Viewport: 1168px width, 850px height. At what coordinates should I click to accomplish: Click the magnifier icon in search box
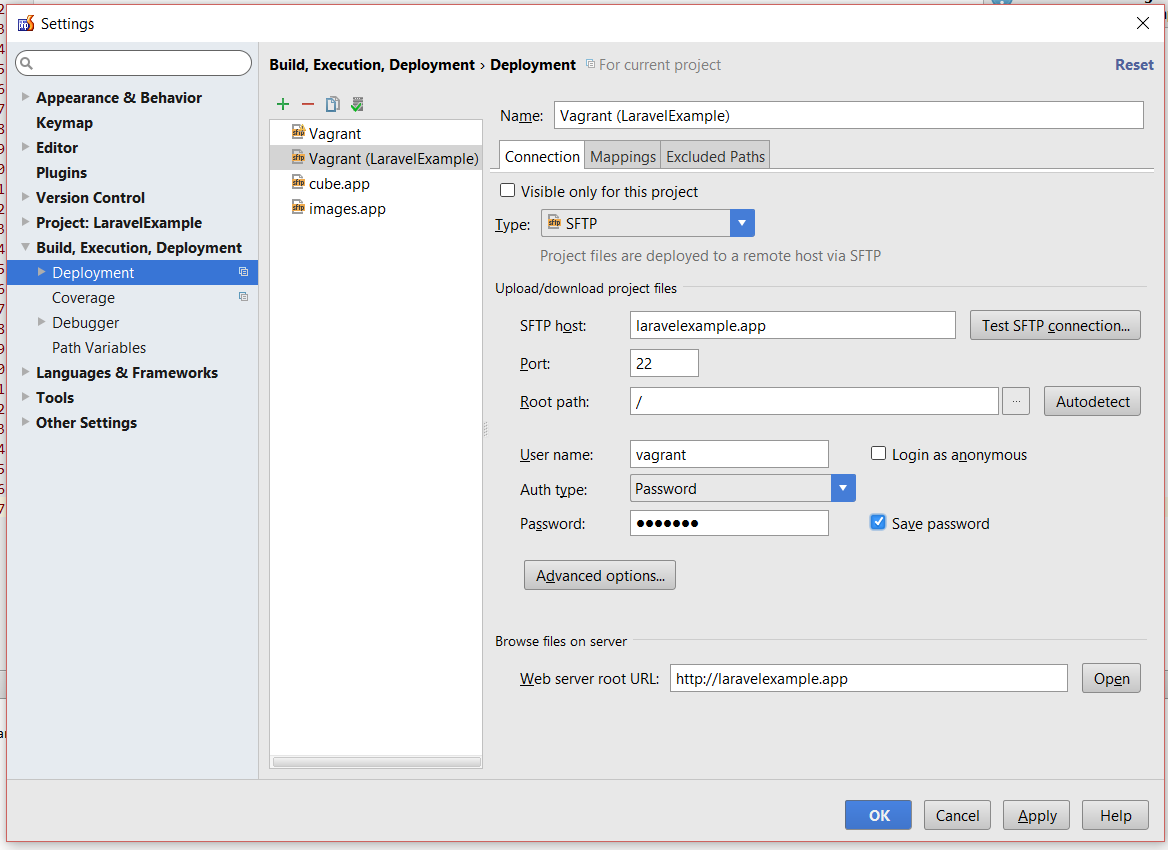click(27, 63)
